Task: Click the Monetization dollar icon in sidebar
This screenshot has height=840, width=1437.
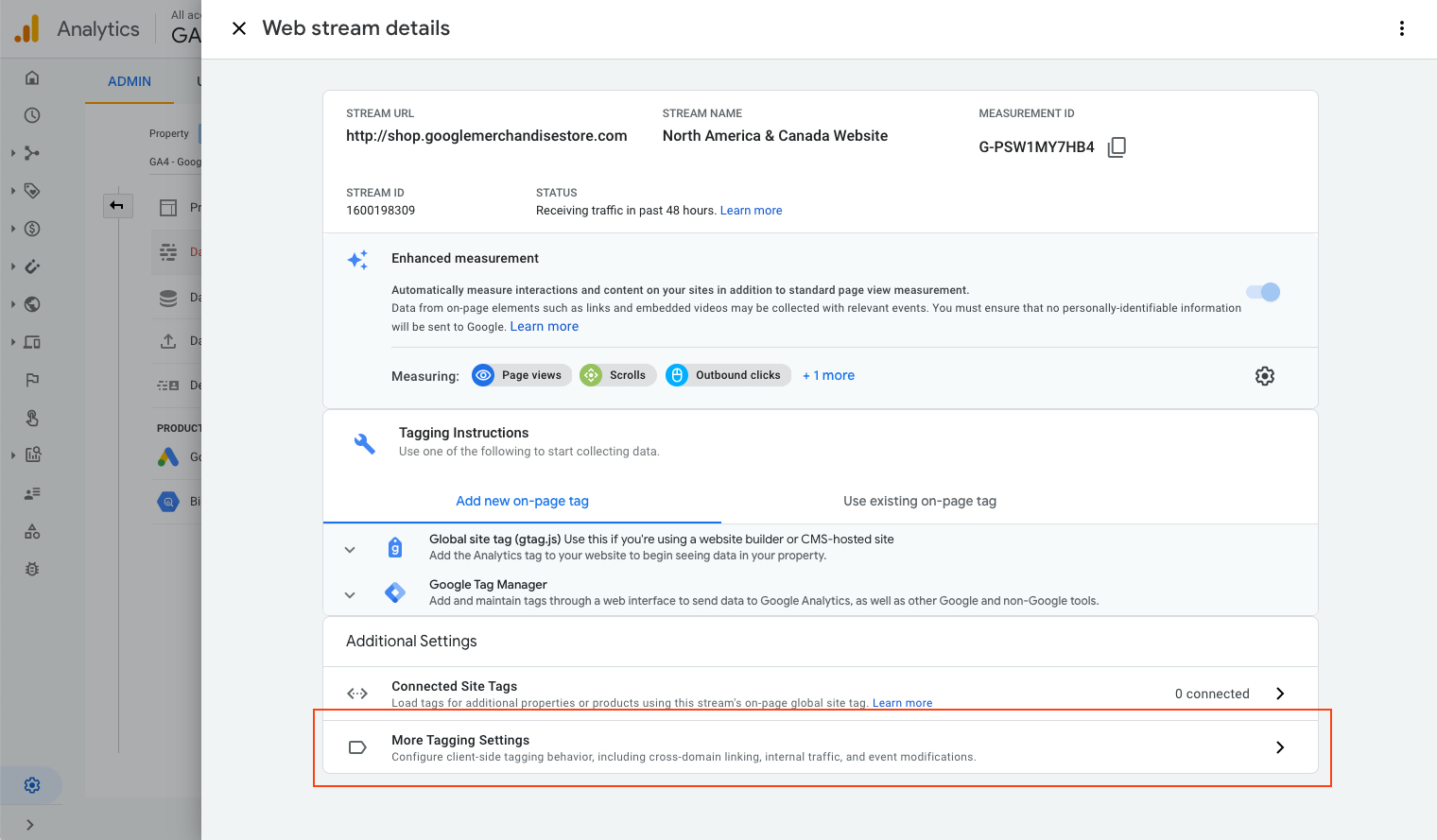Action: [32, 229]
